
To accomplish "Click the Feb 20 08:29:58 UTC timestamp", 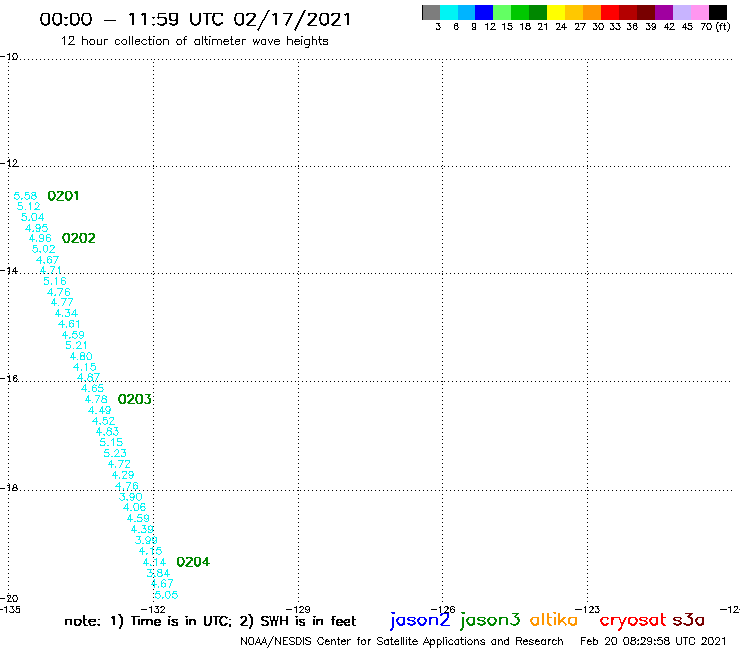I will click(653, 641).
